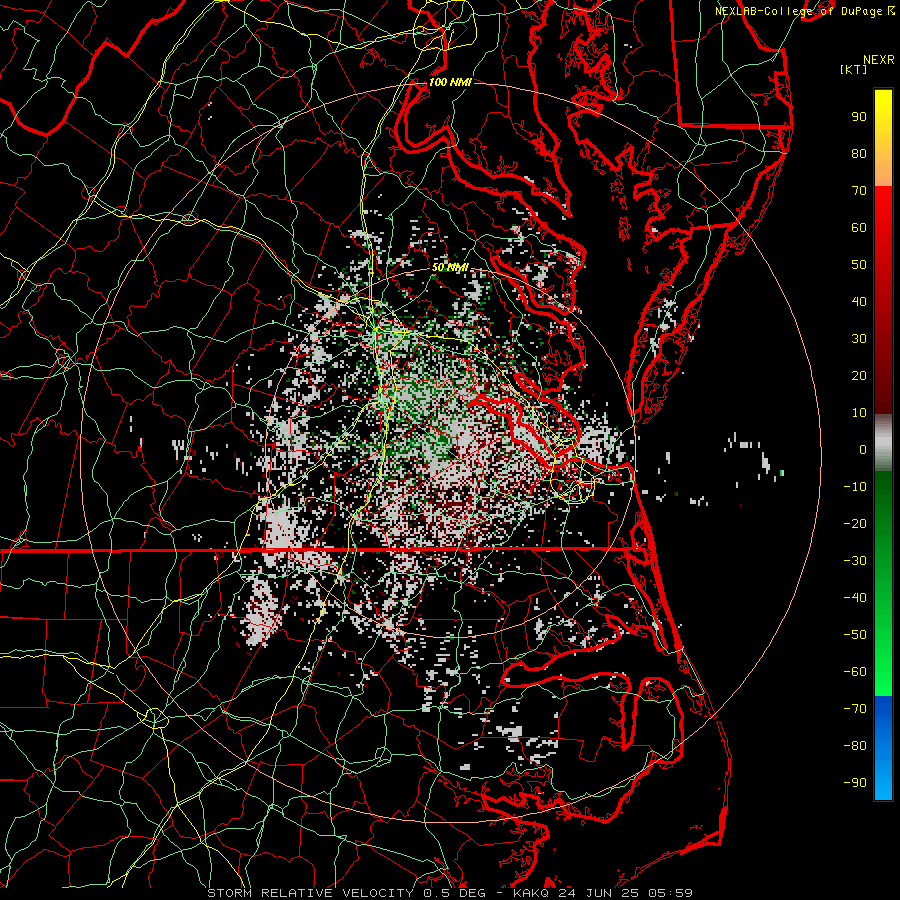This screenshot has width=900, height=900.
Task: Click the KAKQ radar site identifier in the caption
Action: pyautogui.click(x=529, y=893)
